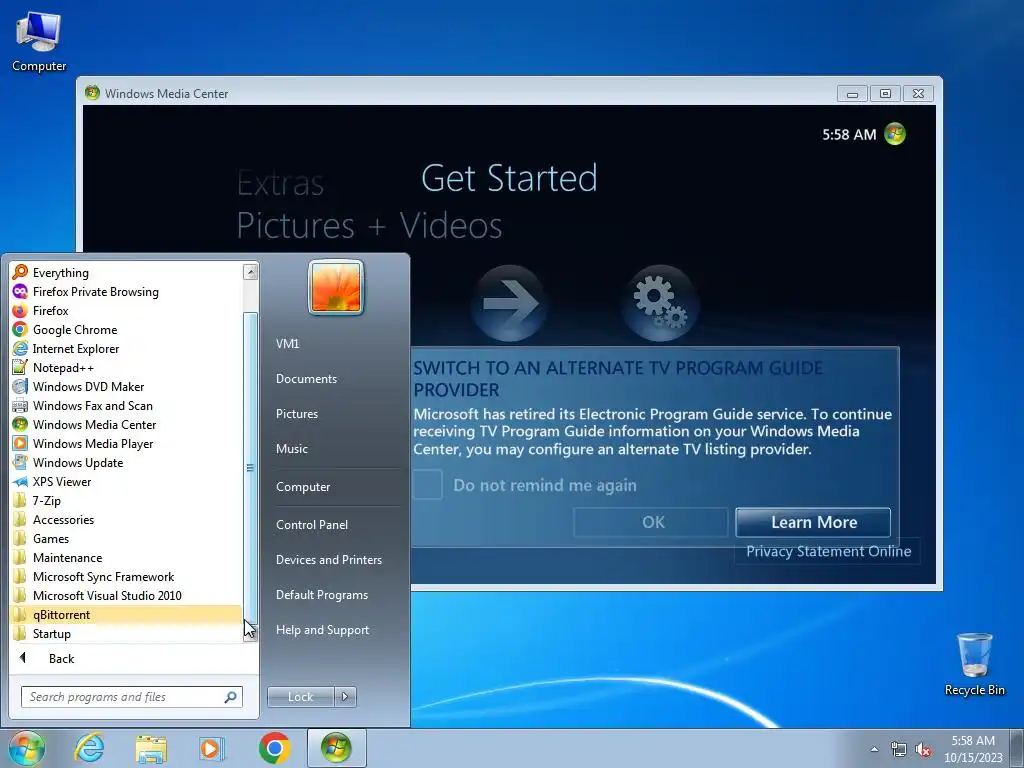Screen dimensions: 1024x768
Task: Open Windows Fax and Scan
Action: point(125,406)
